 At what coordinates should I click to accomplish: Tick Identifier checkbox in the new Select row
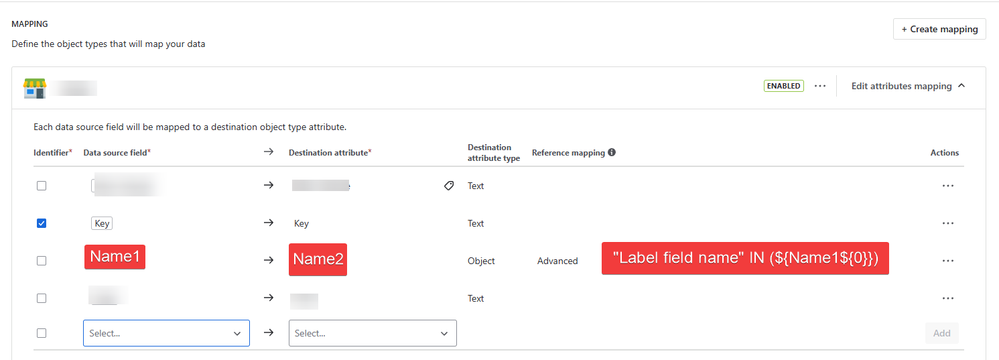[x=41, y=333]
